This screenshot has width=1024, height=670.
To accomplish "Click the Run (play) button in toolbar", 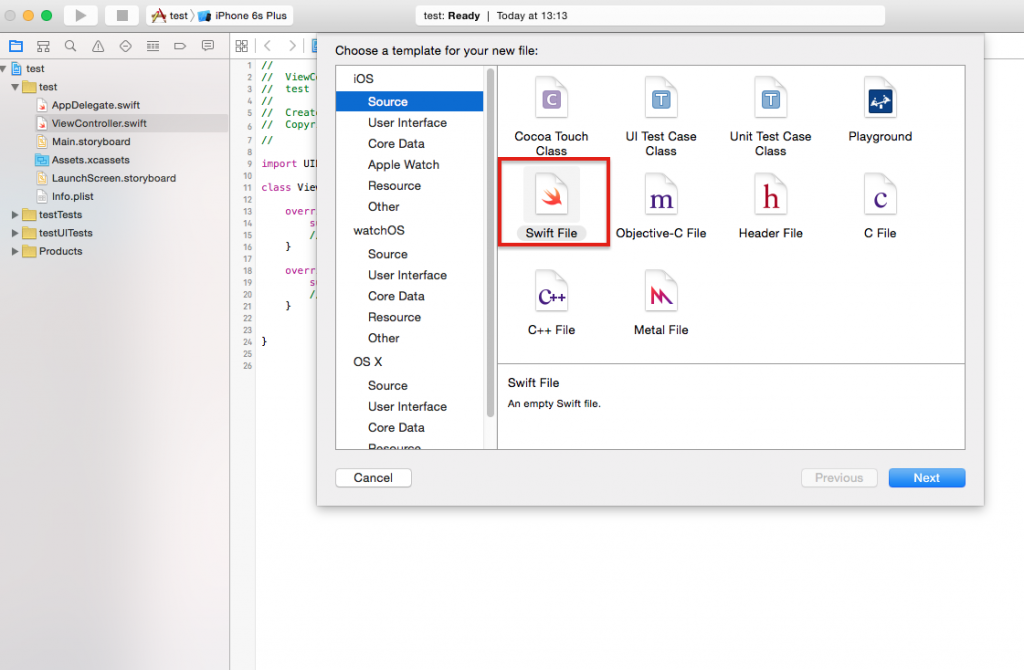I will click(x=80, y=15).
